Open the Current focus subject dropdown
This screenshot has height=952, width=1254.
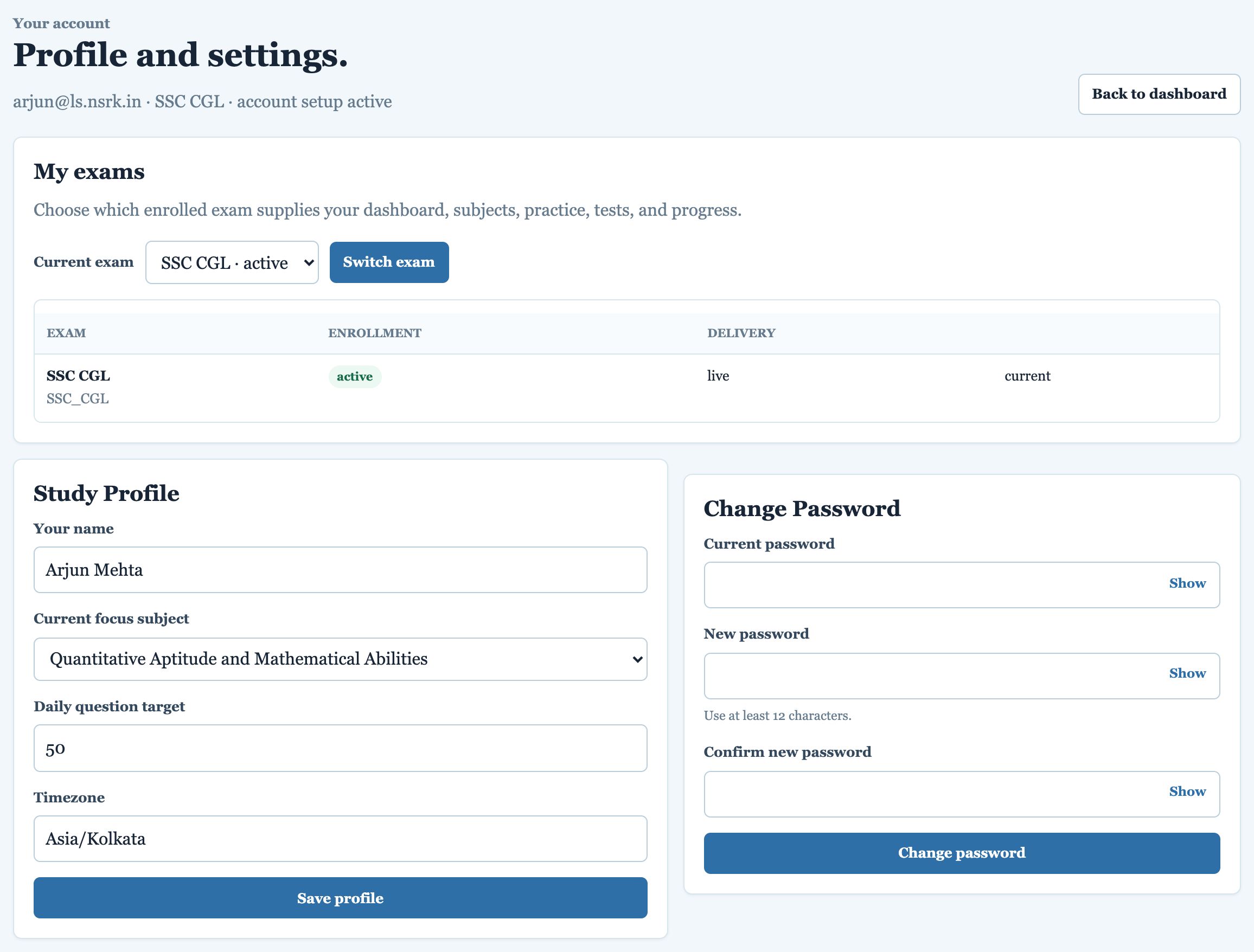[340, 659]
